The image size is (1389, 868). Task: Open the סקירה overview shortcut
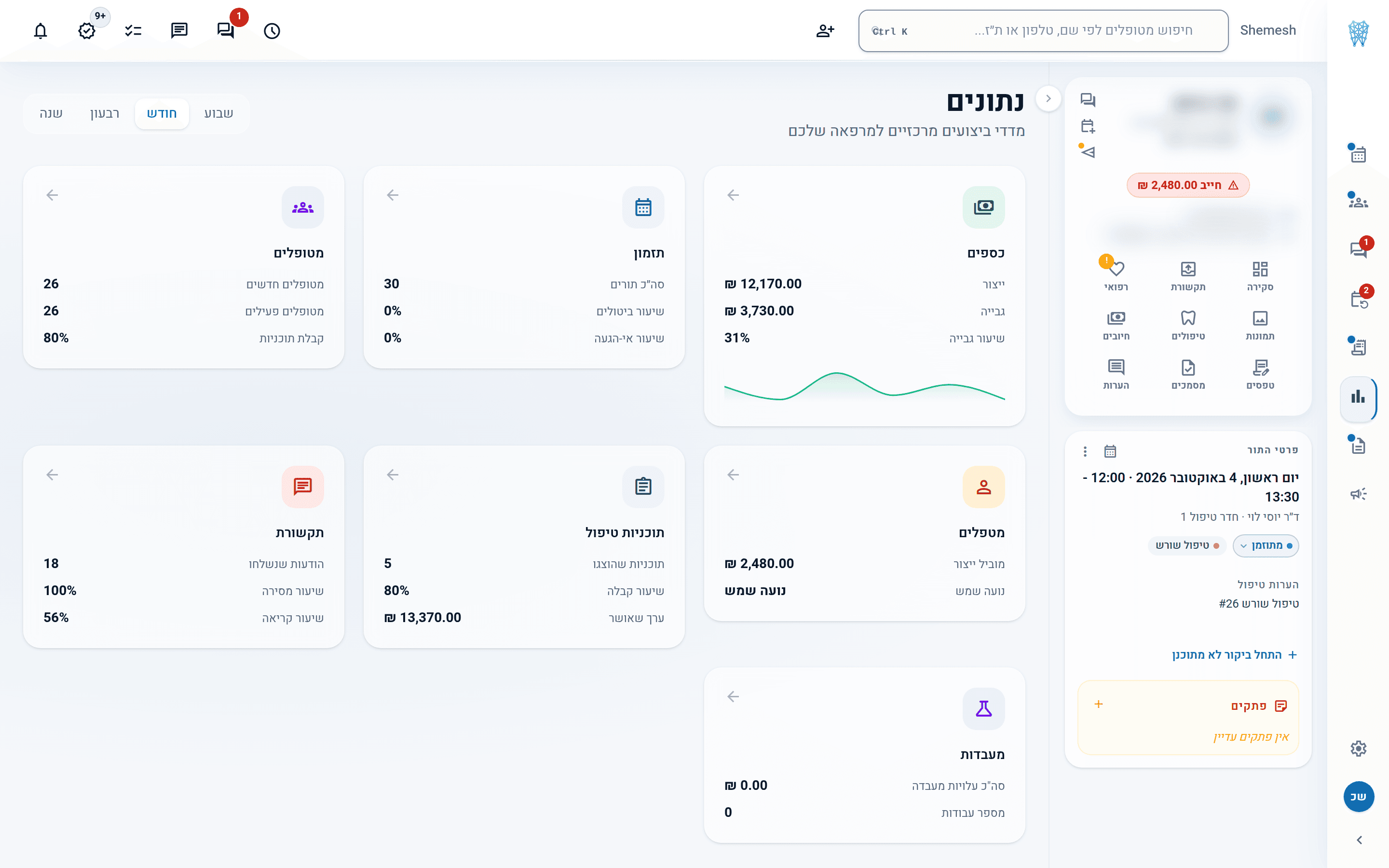pyautogui.click(x=1260, y=276)
